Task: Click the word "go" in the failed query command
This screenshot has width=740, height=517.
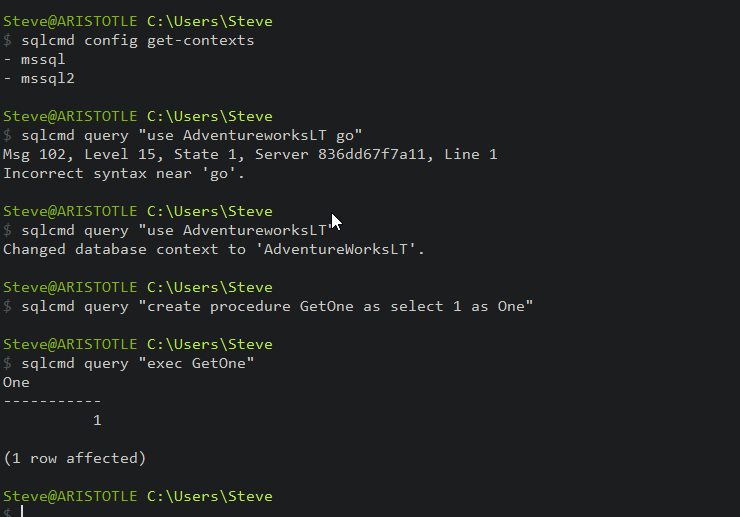Action: click(x=345, y=135)
